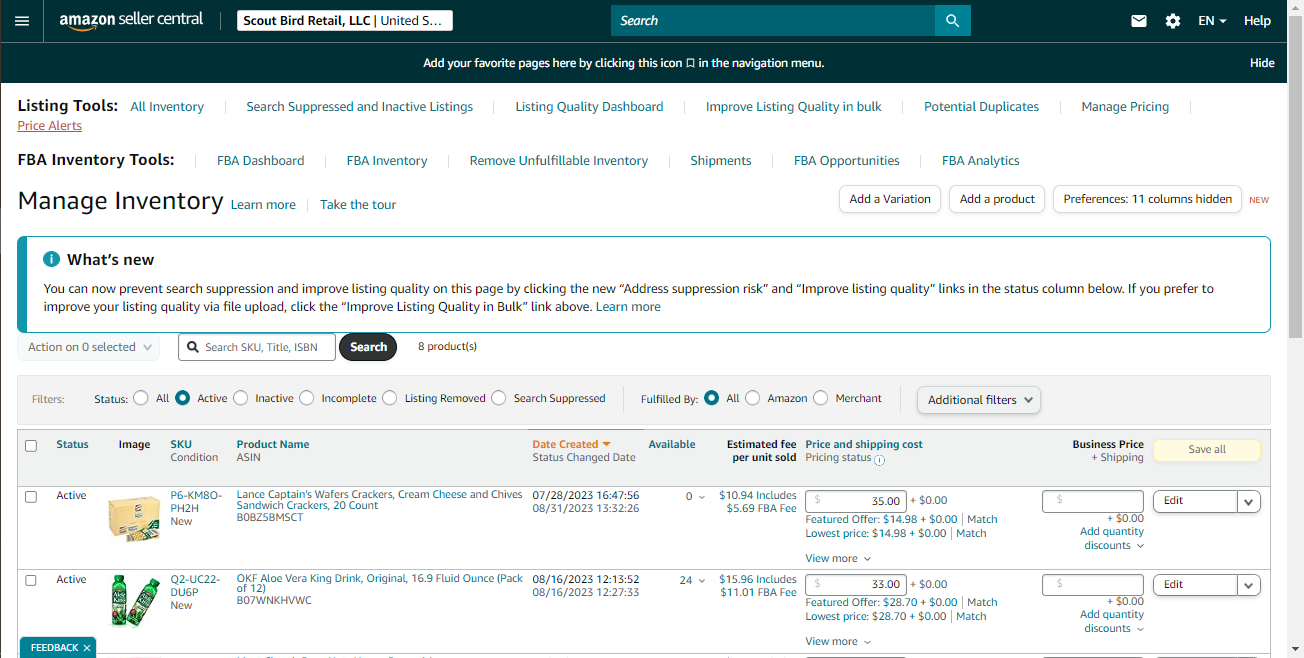Viewport: 1304px width, 658px height.
Task: Open the Price Alerts link
Action: [50, 126]
